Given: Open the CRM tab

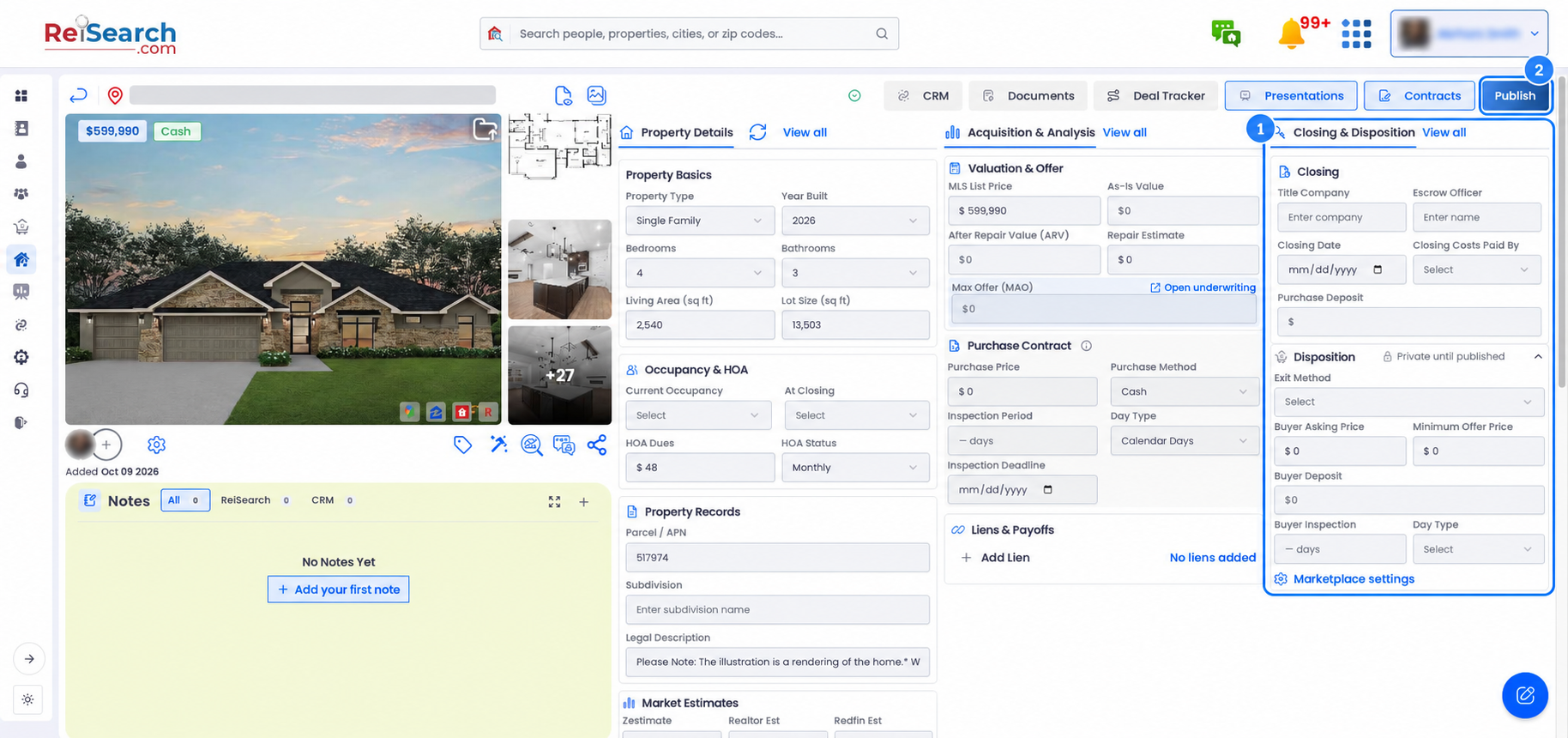Looking at the screenshot, I should pyautogui.click(x=923, y=95).
